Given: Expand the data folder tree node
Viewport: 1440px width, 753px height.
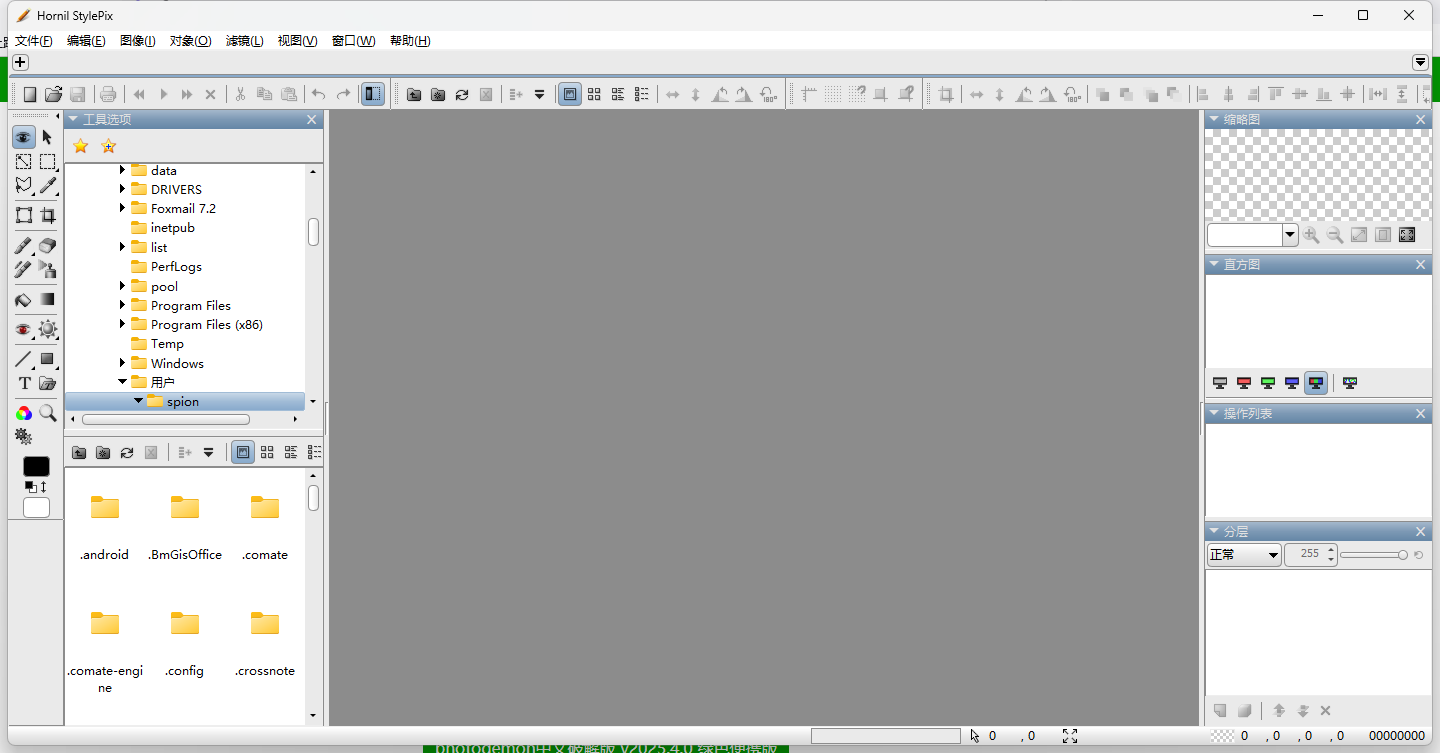Looking at the screenshot, I should (x=123, y=170).
